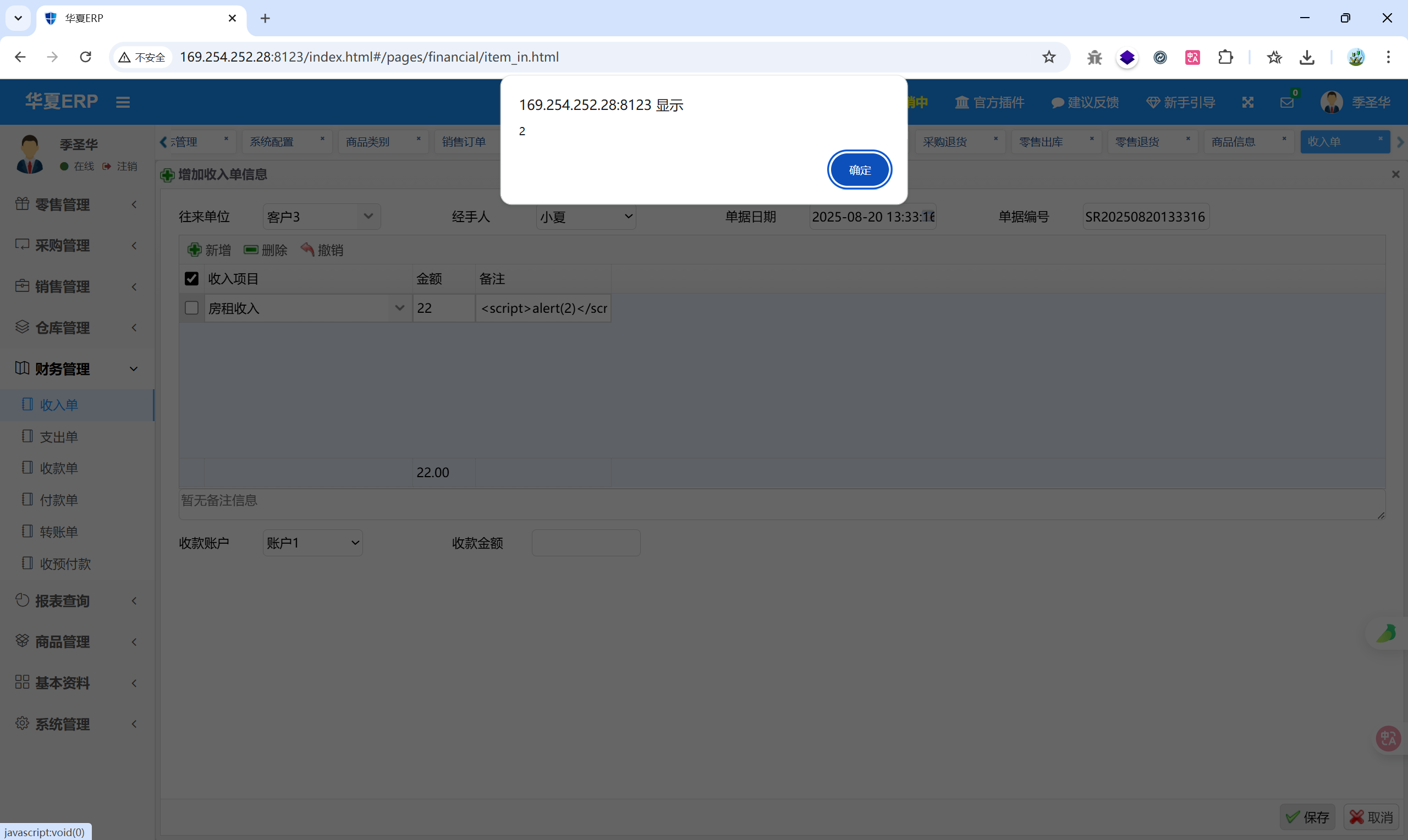Toggle the sidebar hamburger menu icon
This screenshot has height=840, width=1408.
pos(123,102)
